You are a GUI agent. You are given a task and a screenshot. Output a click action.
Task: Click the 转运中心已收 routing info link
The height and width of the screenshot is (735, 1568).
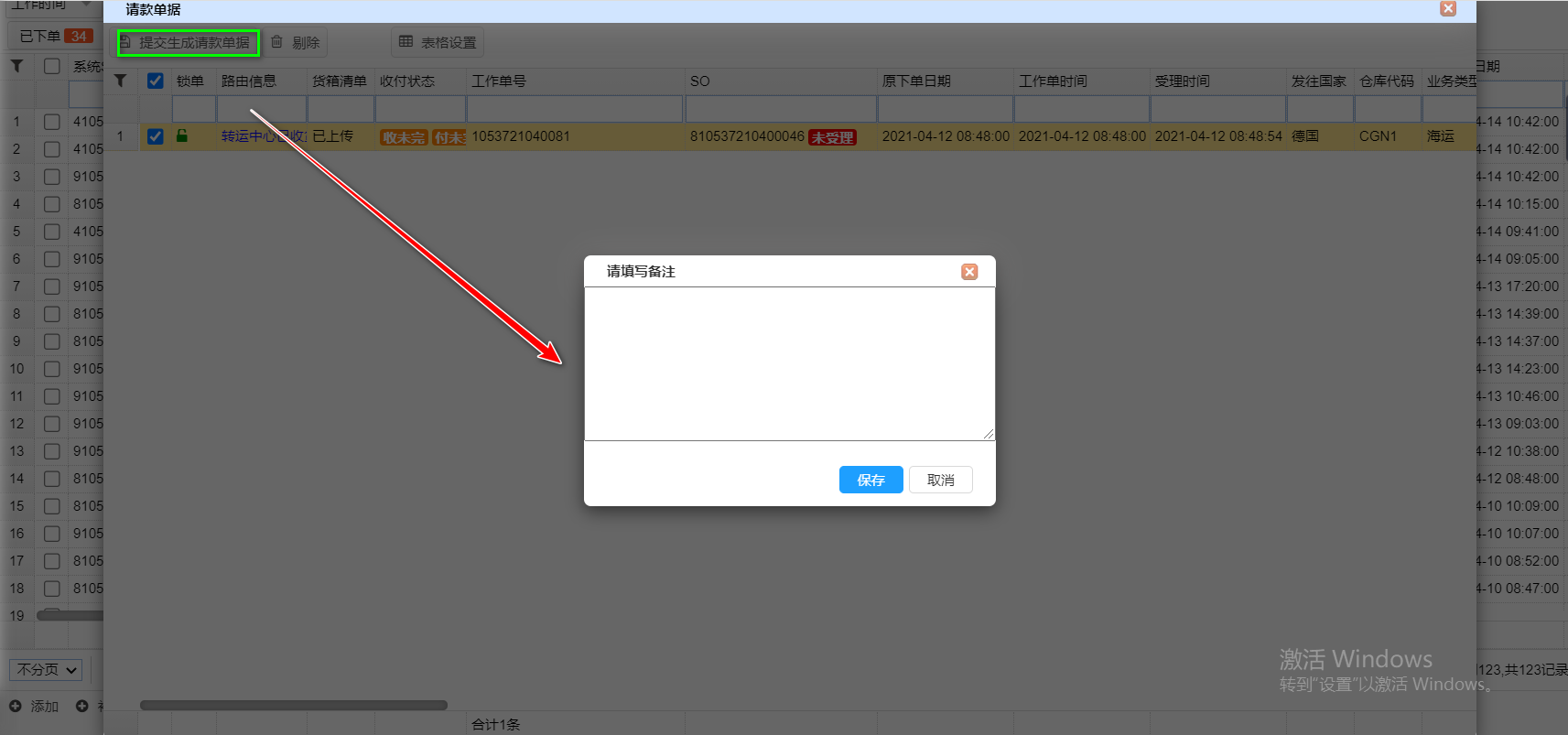click(x=263, y=136)
